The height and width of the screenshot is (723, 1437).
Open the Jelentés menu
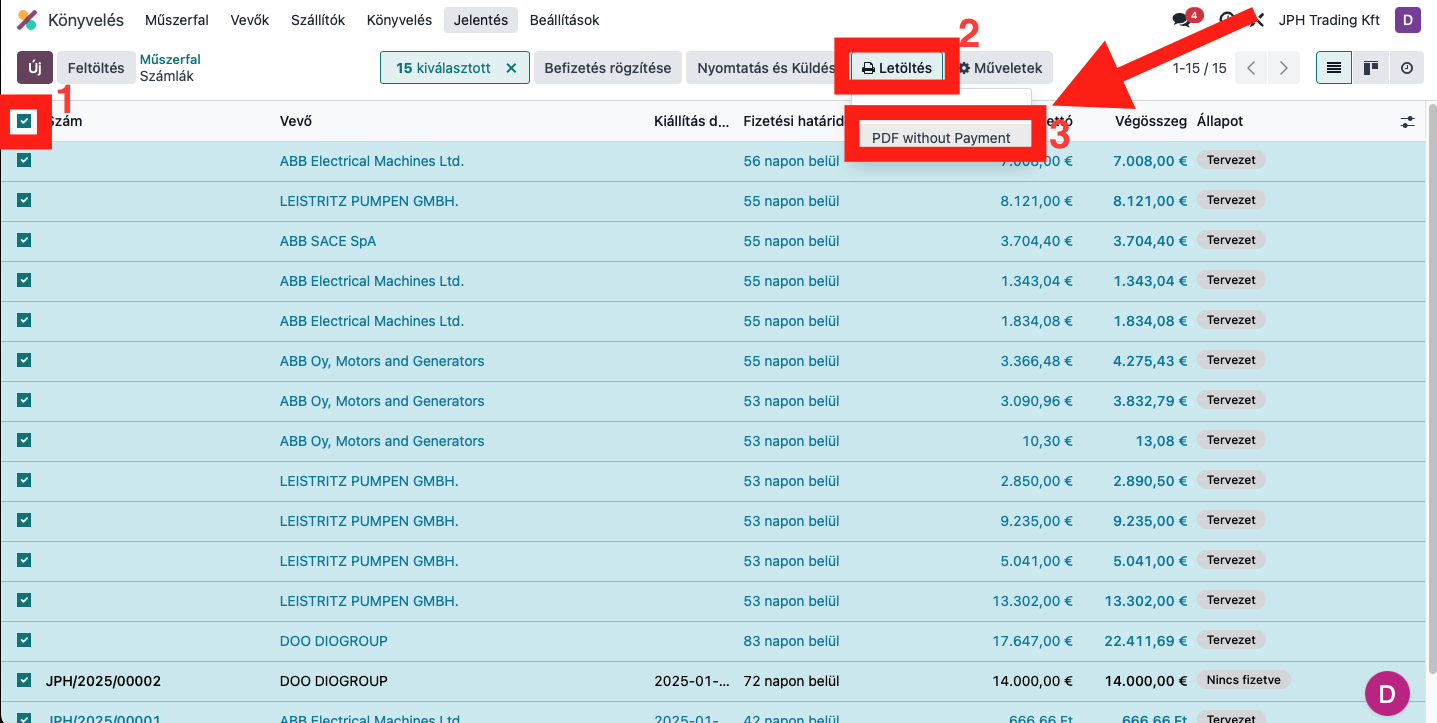(481, 20)
